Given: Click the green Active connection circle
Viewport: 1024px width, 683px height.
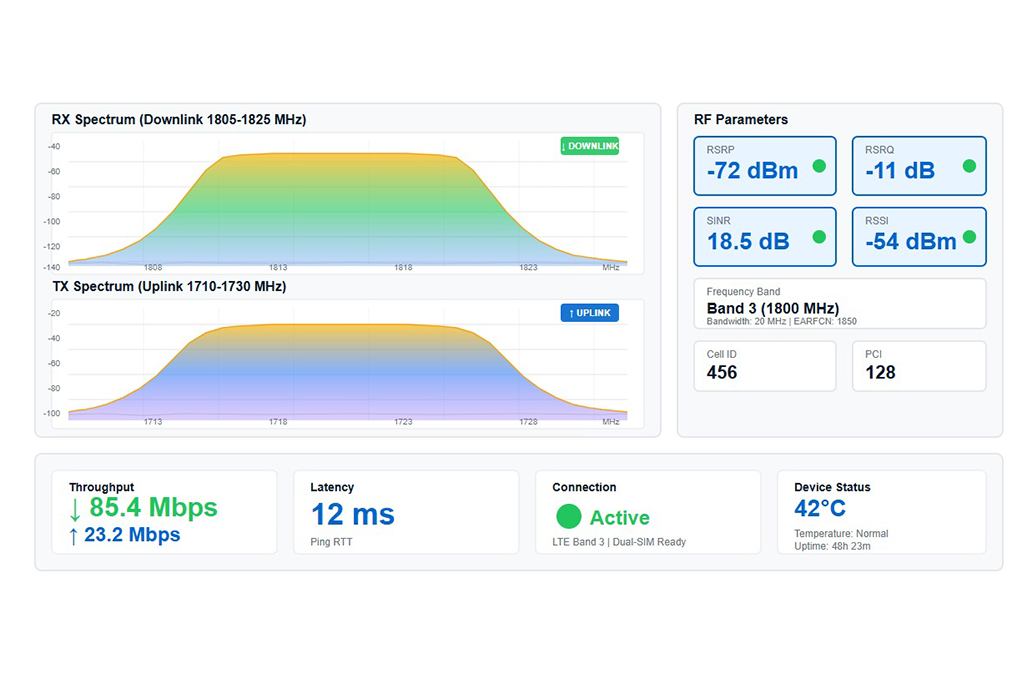Looking at the screenshot, I should point(568,517).
